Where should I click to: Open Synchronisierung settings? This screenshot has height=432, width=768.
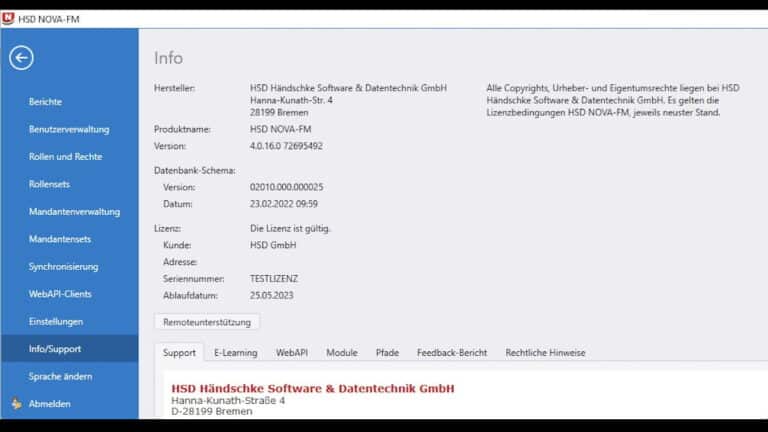(63, 267)
